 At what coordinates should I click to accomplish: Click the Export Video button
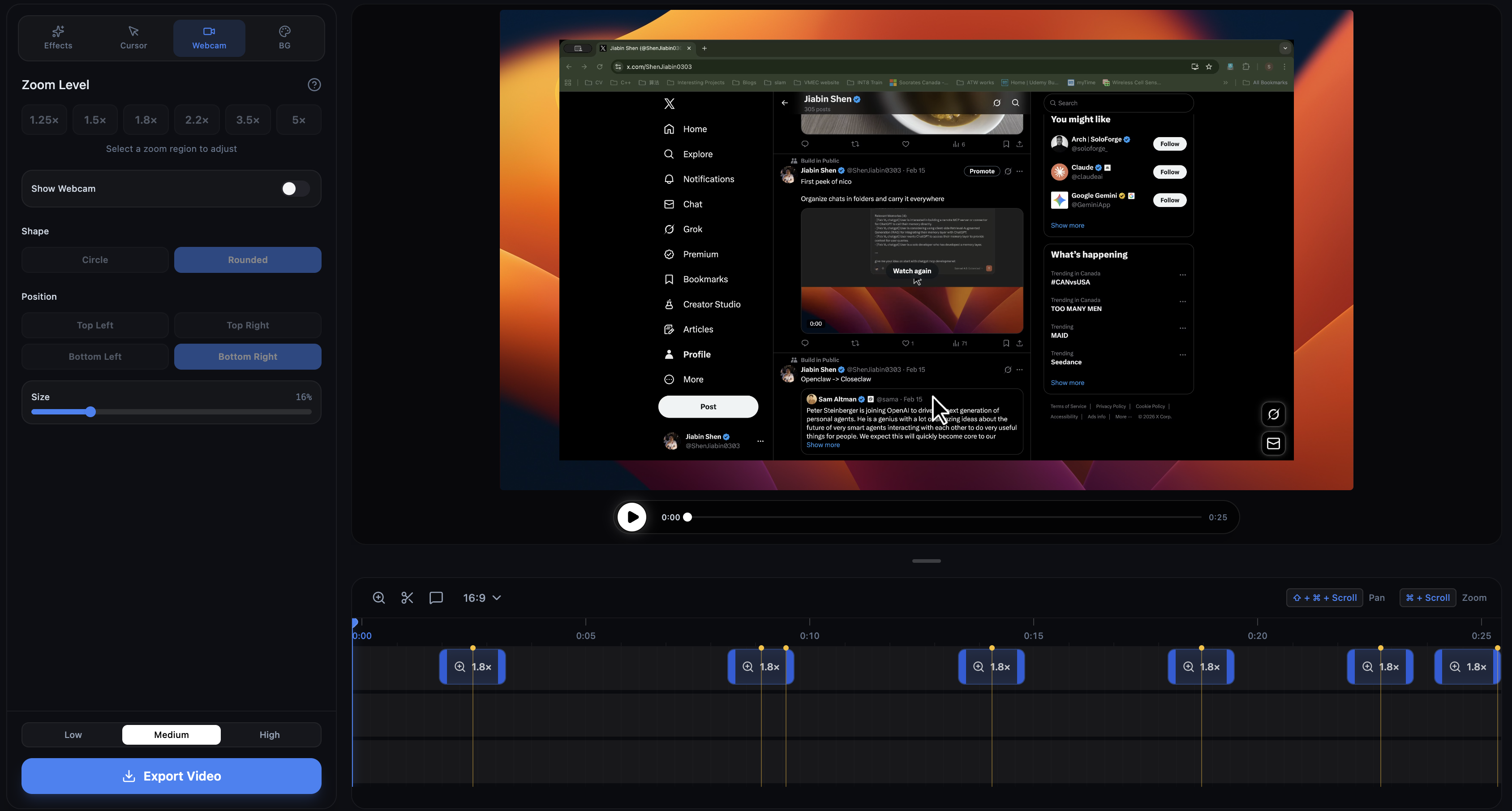click(x=171, y=776)
